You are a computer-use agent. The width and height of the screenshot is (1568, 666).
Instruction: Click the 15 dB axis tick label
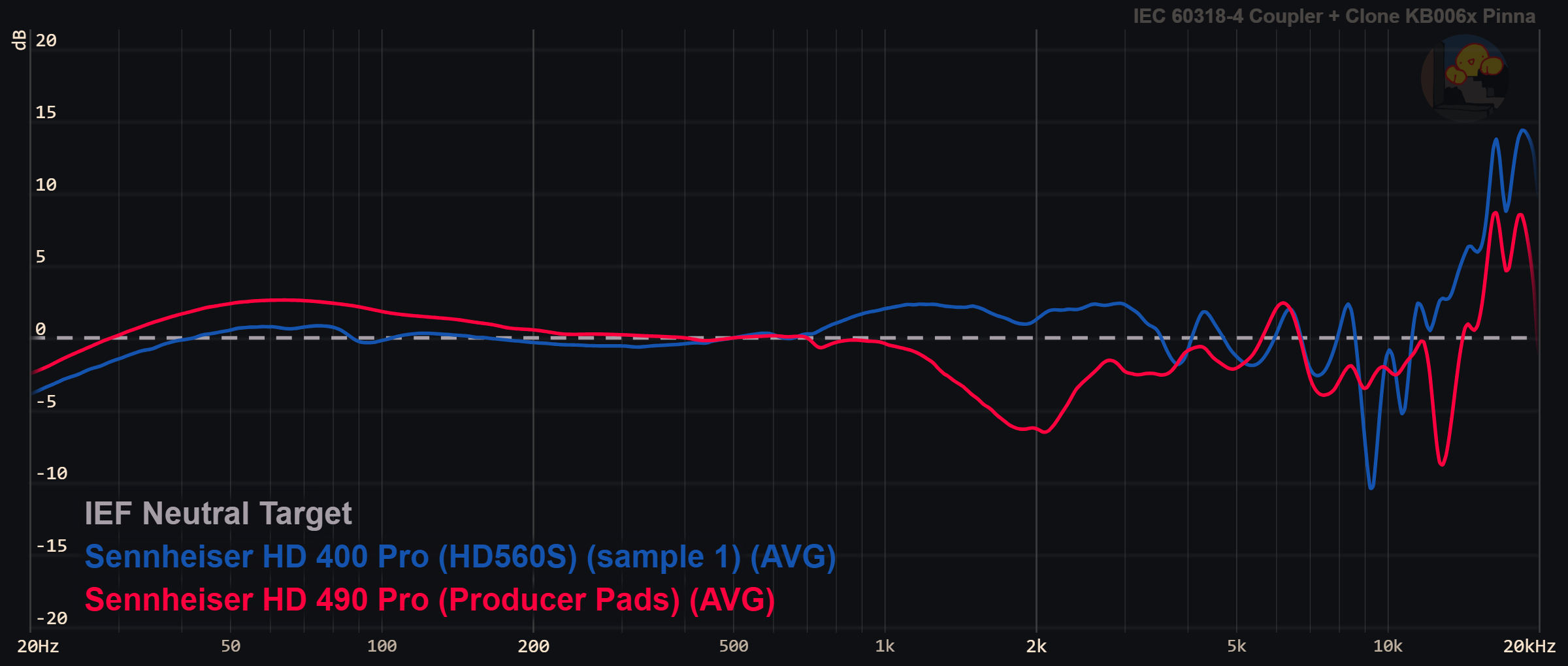pos(46,112)
